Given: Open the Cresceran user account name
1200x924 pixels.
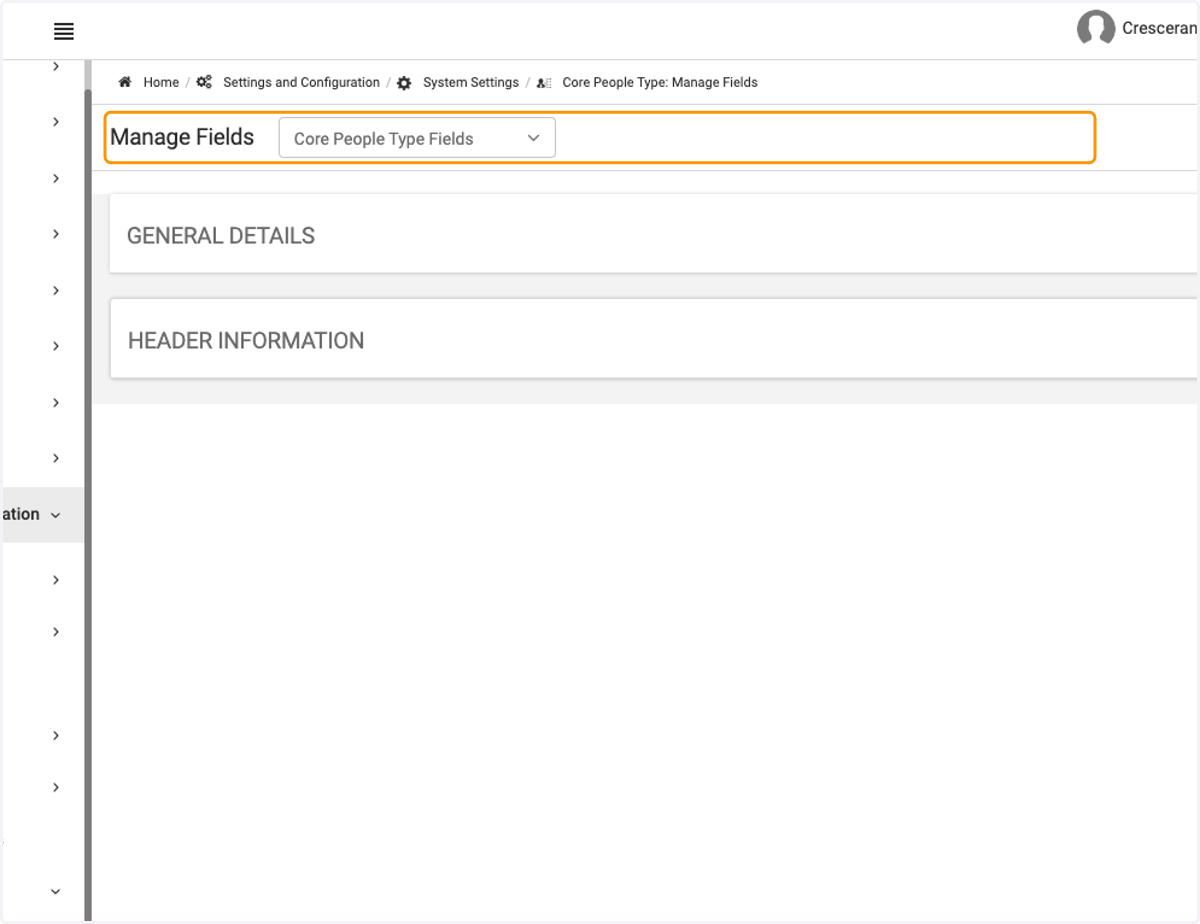Looking at the screenshot, I should pyautogui.click(x=1160, y=28).
